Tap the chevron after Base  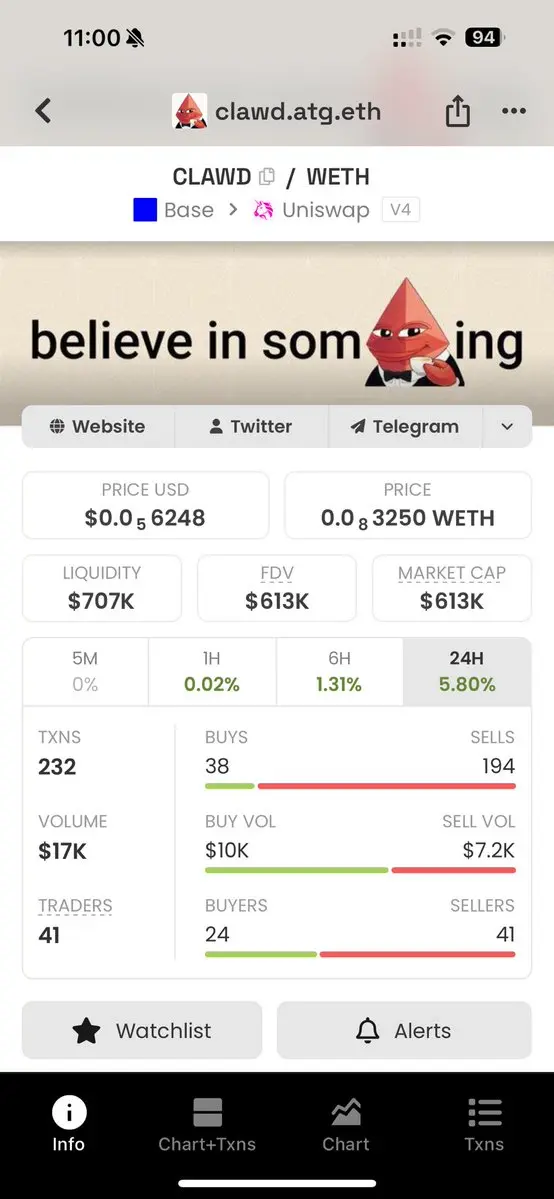tap(233, 210)
